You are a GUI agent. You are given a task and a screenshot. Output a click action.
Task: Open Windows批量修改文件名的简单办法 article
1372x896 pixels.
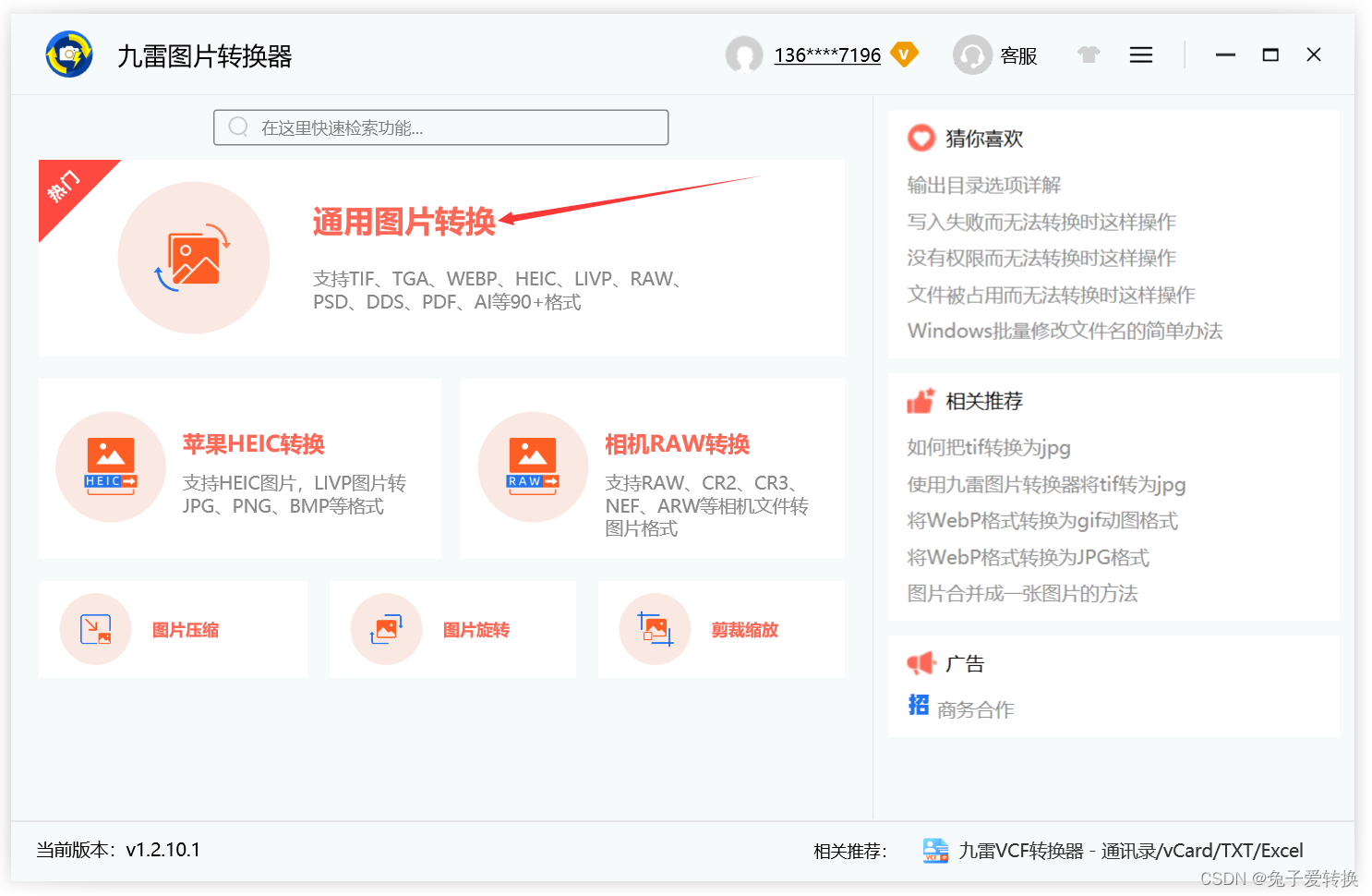click(1065, 331)
